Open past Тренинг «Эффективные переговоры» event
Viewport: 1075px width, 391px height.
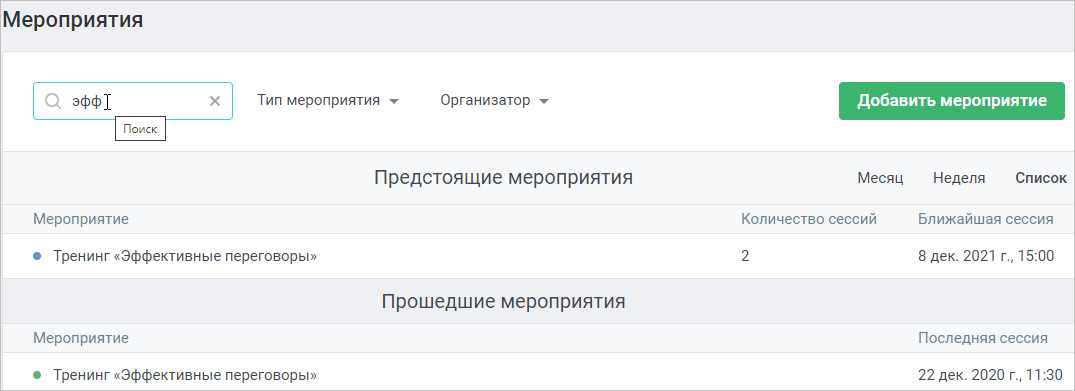click(185, 376)
